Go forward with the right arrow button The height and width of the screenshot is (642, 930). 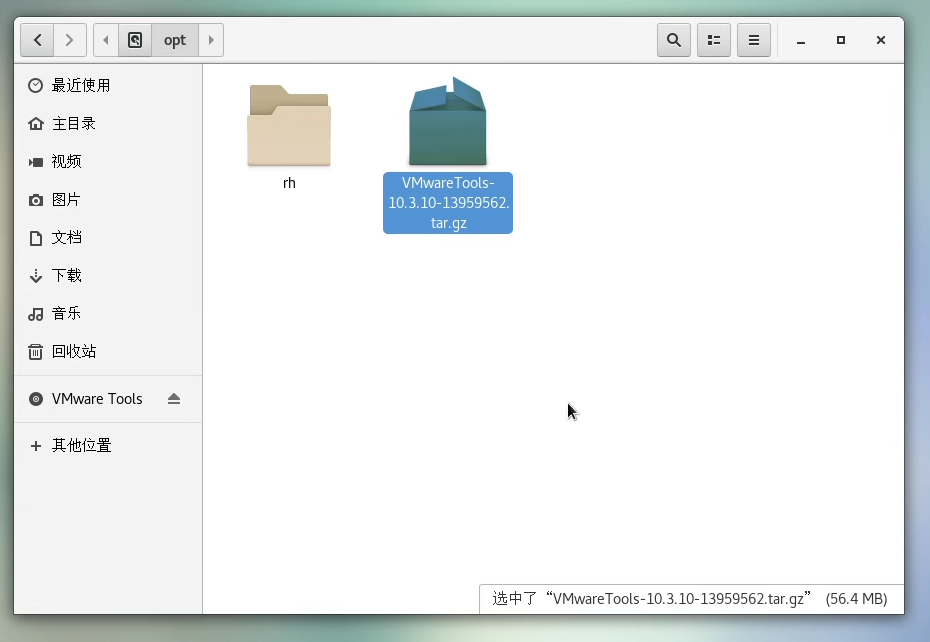[x=70, y=40]
